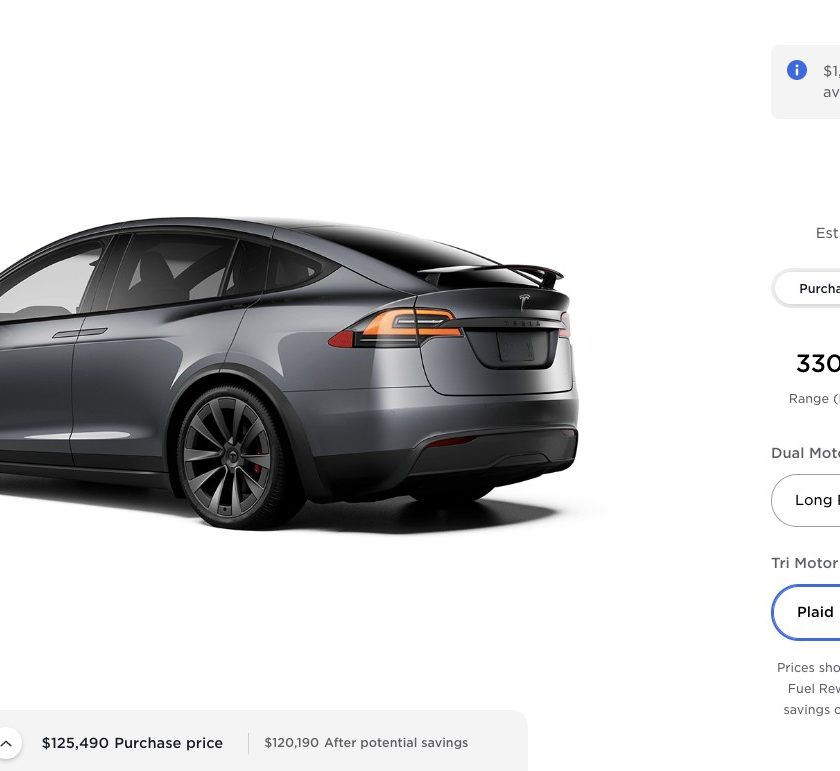The image size is (840, 771).
Task: Click the blue info circle icon
Action: (797, 70)
